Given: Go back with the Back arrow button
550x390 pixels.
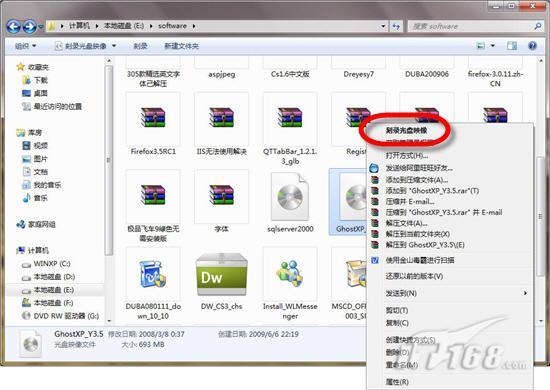Looking at the screenshot, I should coord(14,26).
